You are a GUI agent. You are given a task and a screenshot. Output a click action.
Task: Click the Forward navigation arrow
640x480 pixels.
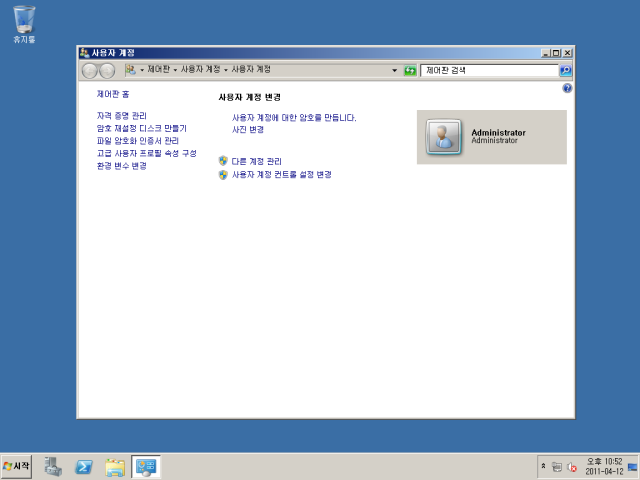[107, 71]
